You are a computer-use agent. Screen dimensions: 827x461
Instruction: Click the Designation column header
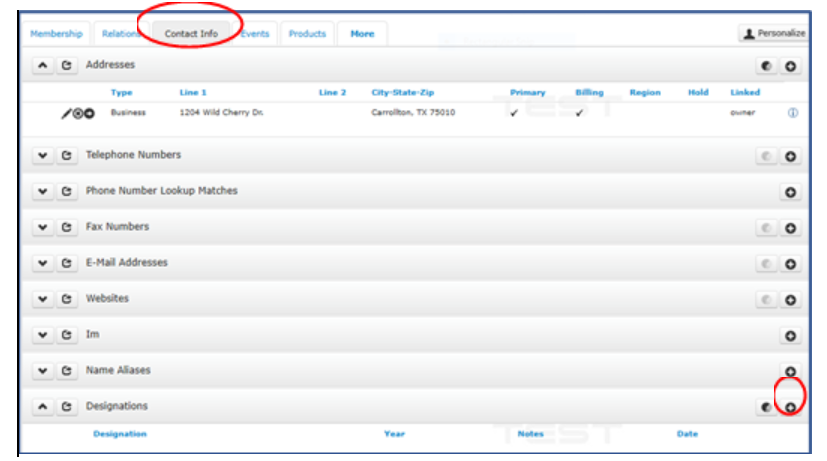coord(120,434)
